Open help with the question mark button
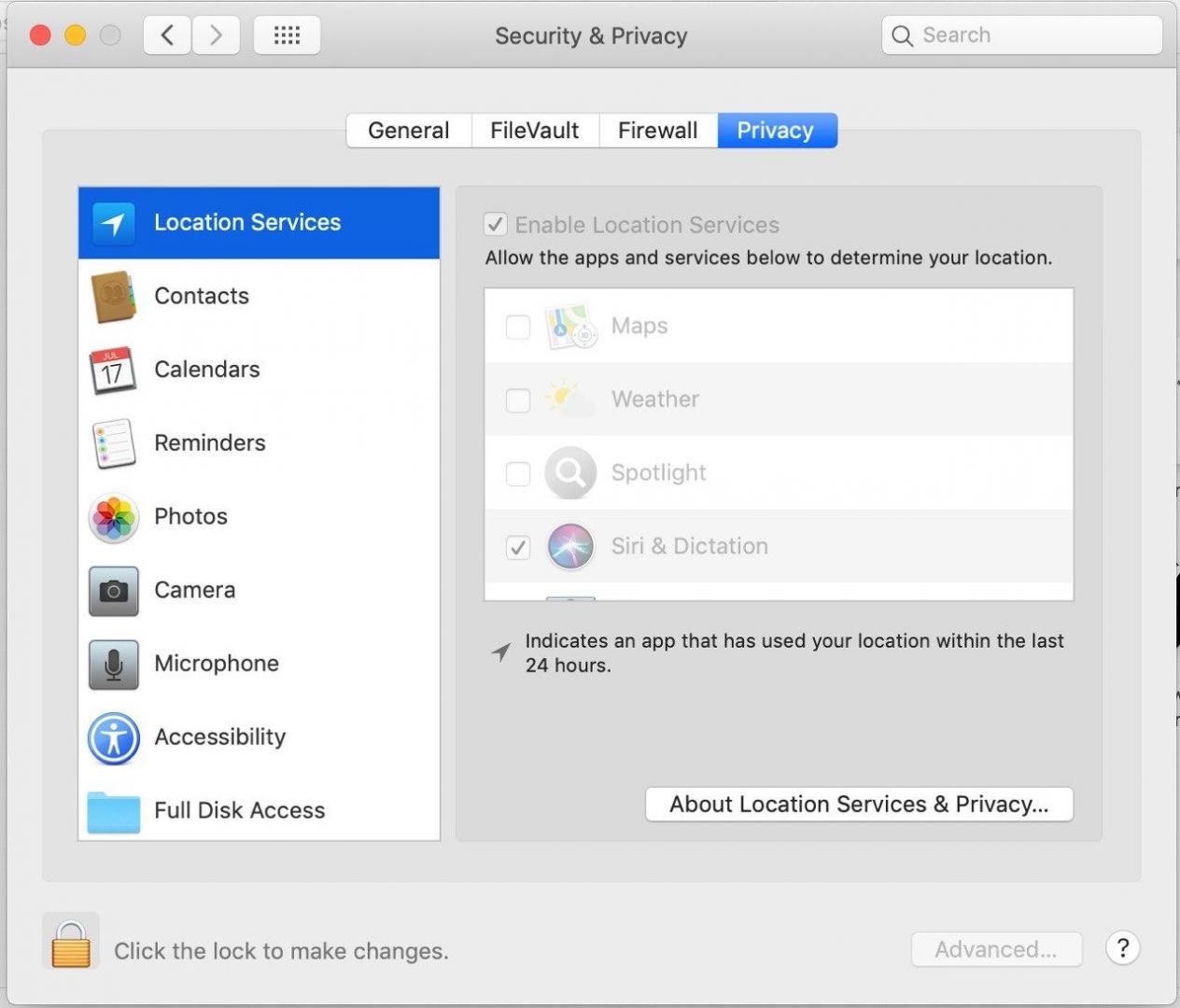Screen dimensions: 1180x1008 [x=1123, y=948]
